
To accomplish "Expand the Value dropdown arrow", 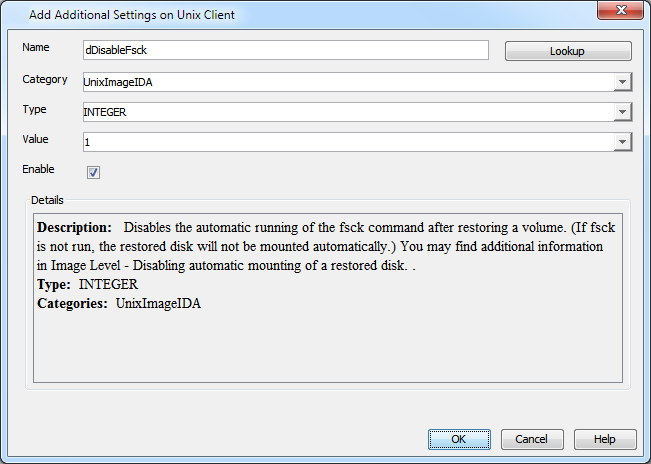I will click(623, 142).
